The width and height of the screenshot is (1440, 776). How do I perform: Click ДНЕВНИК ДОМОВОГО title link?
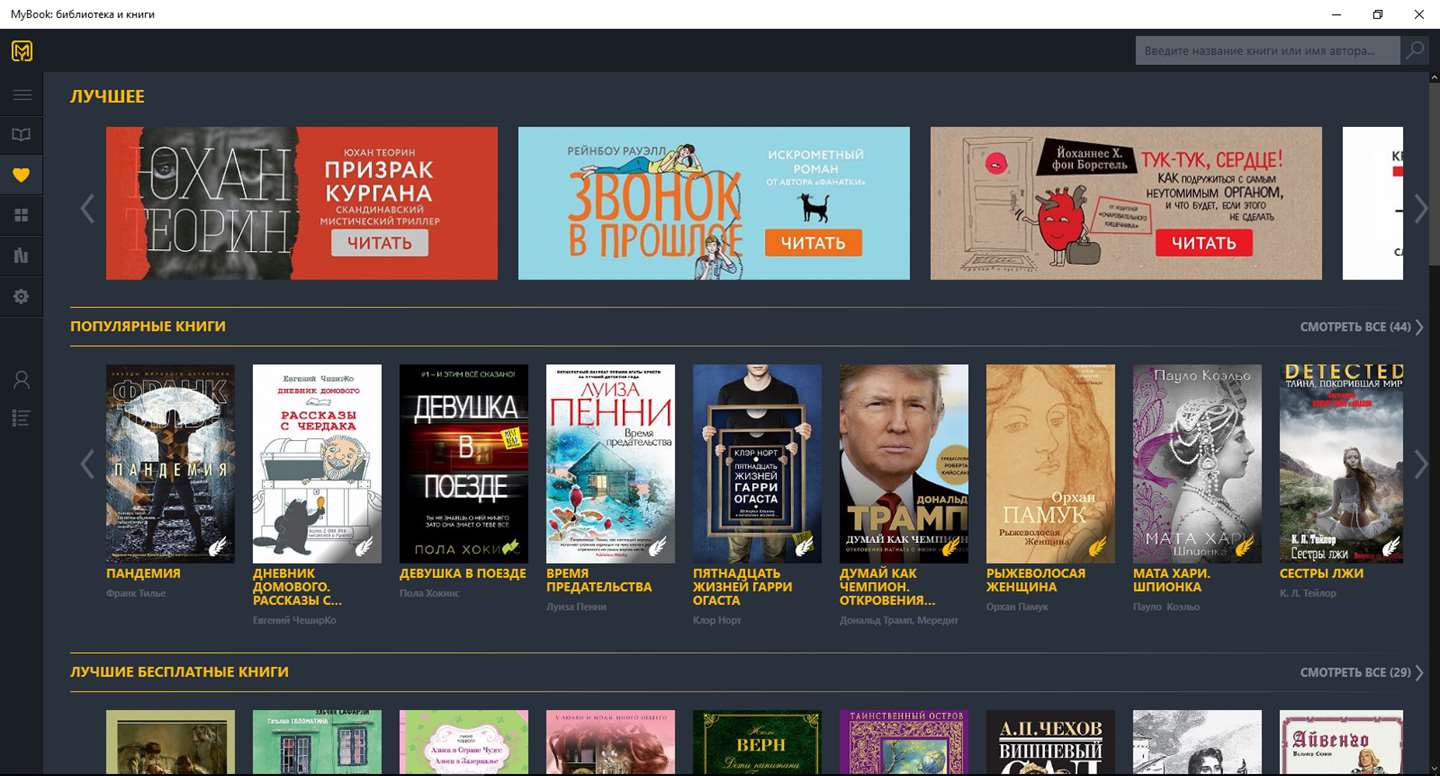297,587
